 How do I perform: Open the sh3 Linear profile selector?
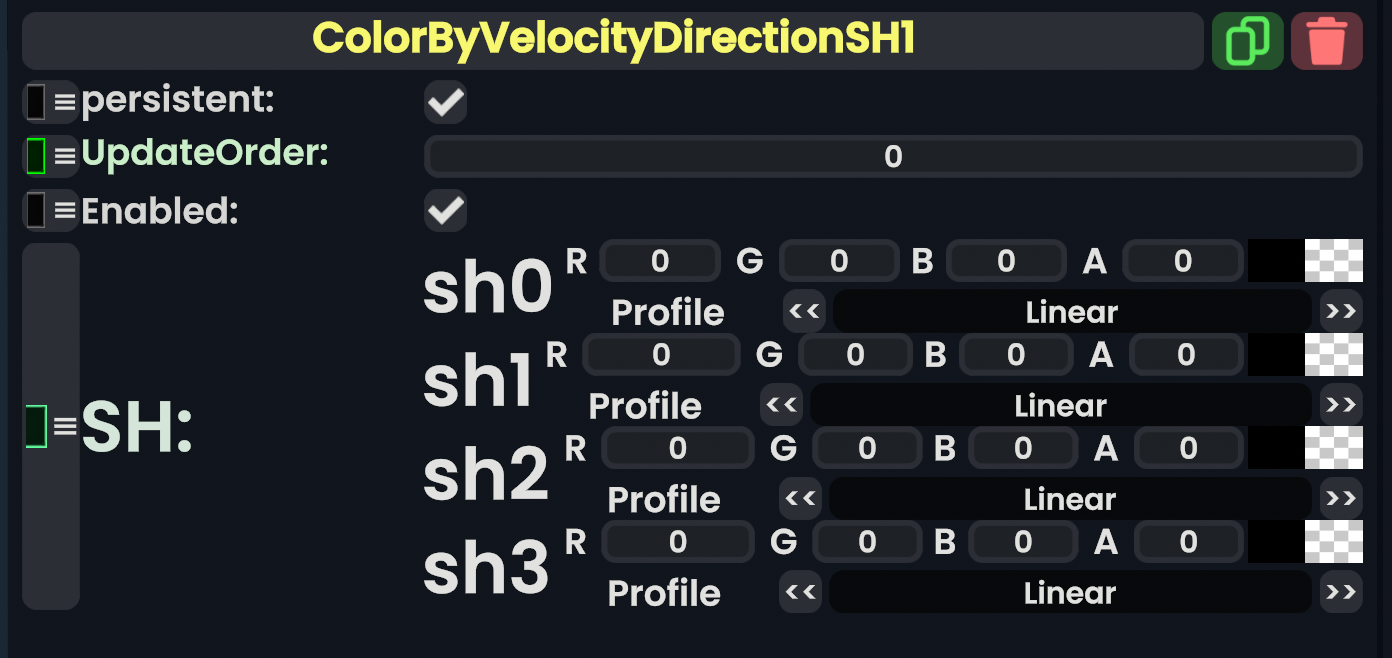point(1069,593)
